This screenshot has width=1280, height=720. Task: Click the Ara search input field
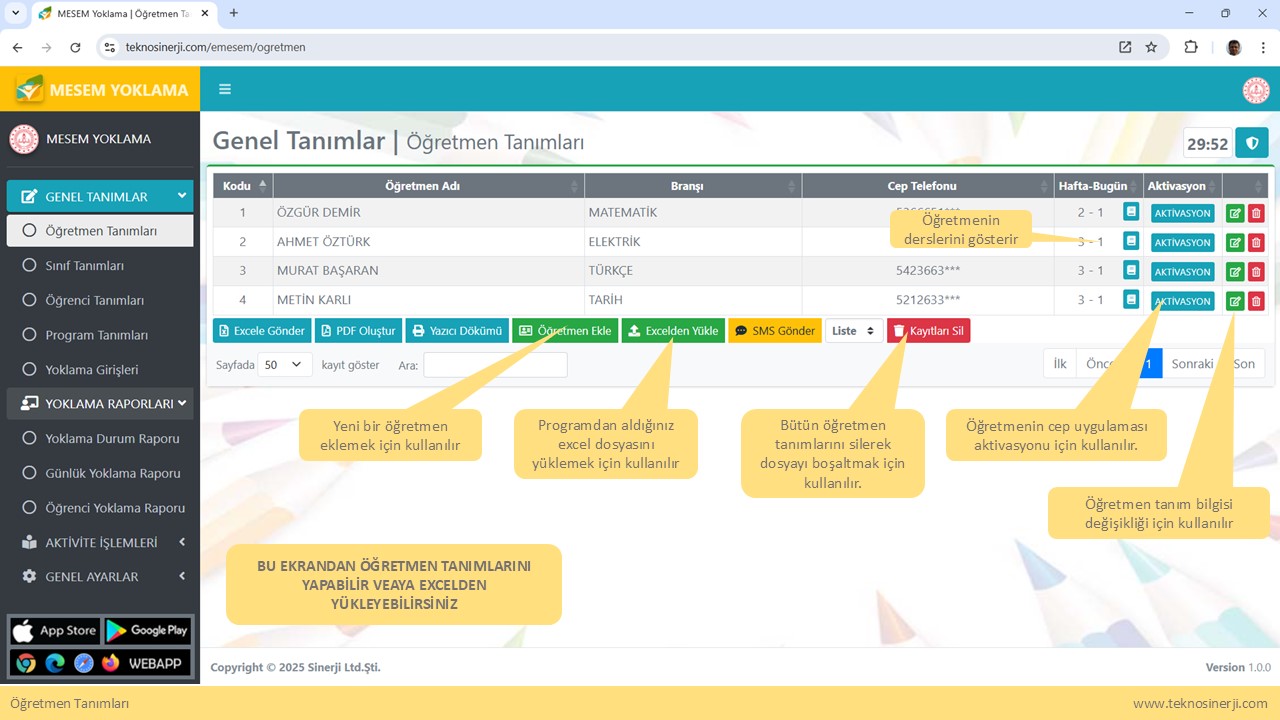[495, 365]
